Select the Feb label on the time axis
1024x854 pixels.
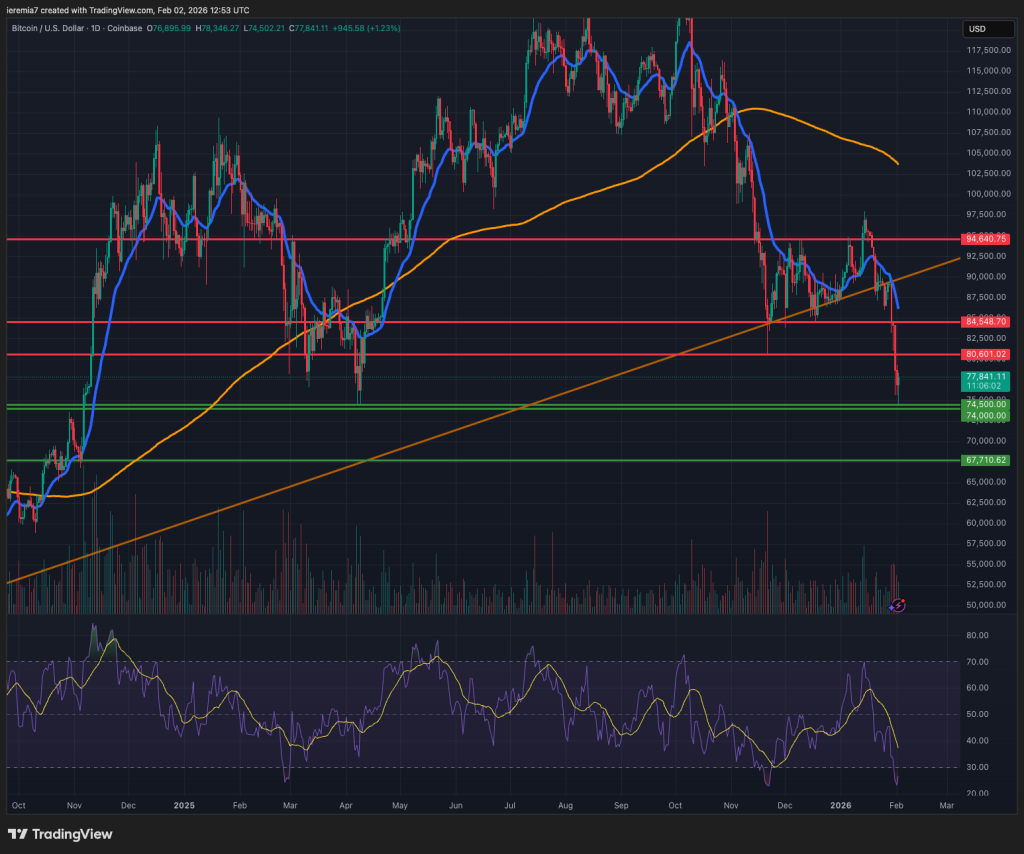point(895,805)
